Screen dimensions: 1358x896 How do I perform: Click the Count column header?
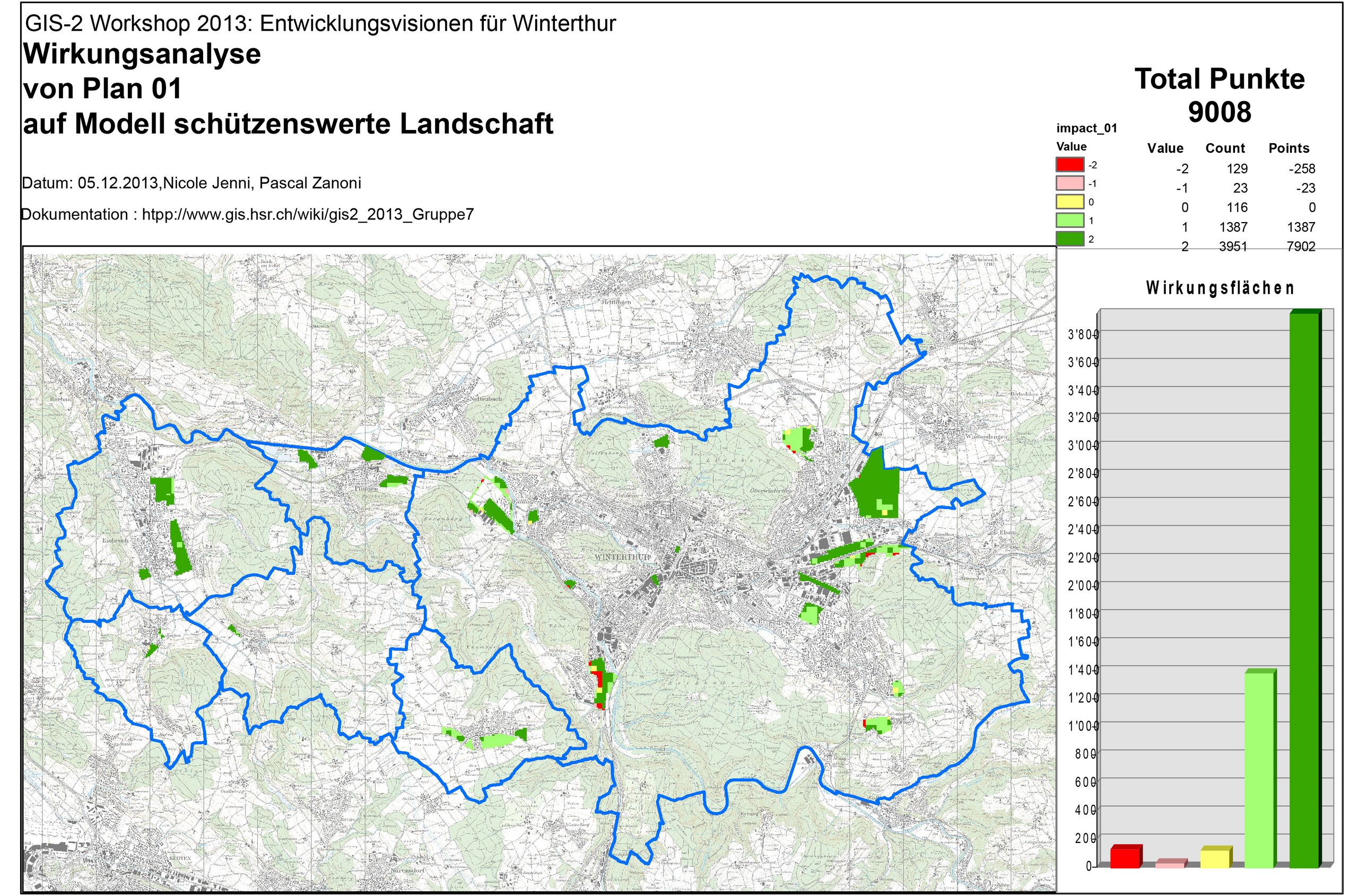click(x=1225, y=148)
